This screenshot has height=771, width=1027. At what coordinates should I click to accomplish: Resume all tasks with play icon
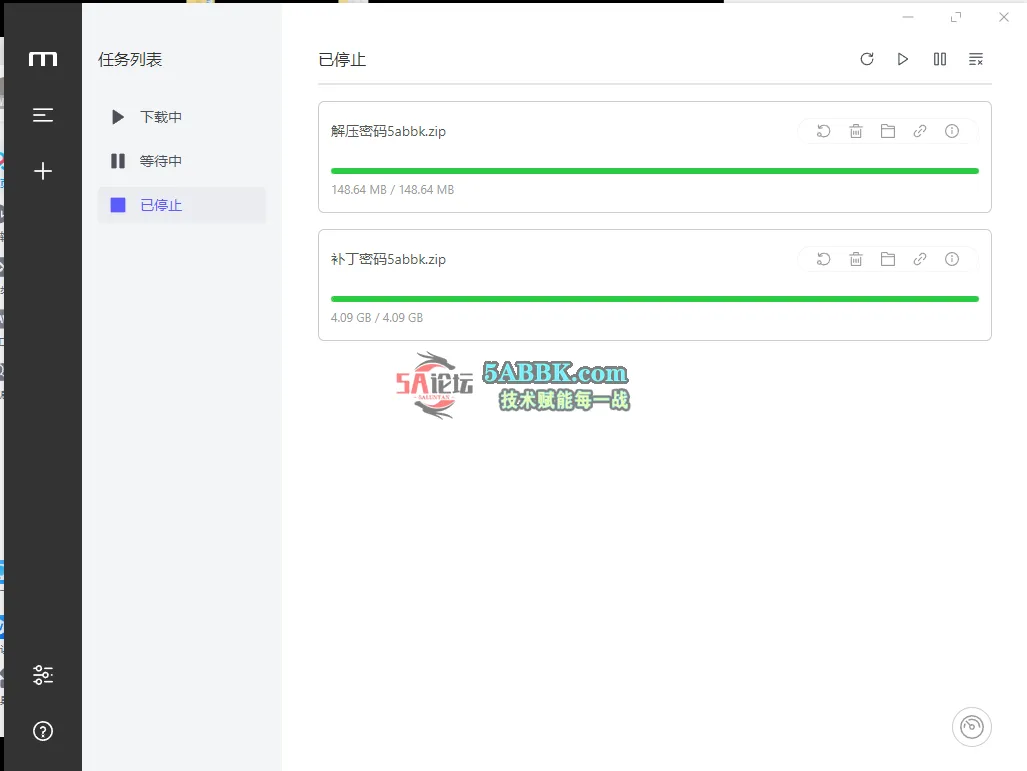[x=903, y=60]
